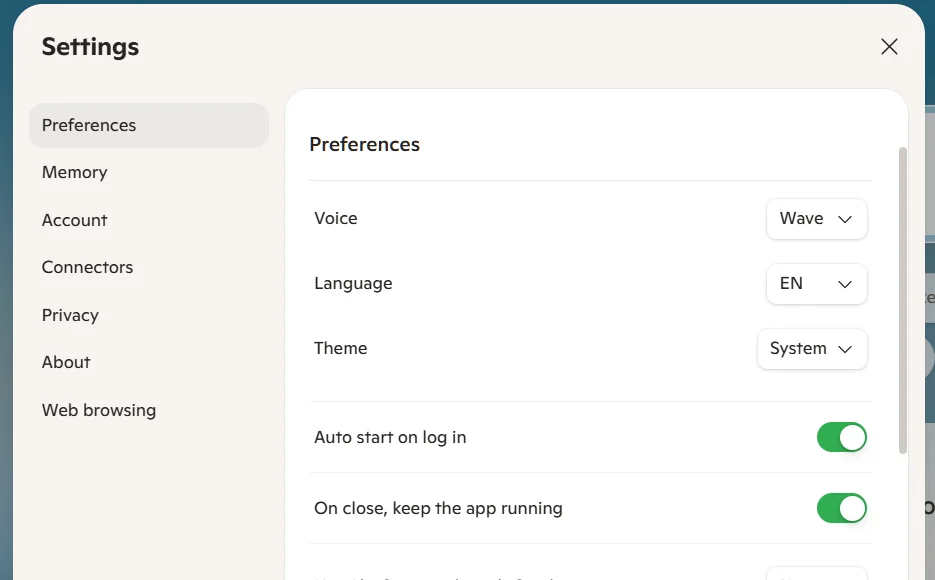Turn off keep the app running on close
Viewport: 935px width, 580px height.
point(841,508)
